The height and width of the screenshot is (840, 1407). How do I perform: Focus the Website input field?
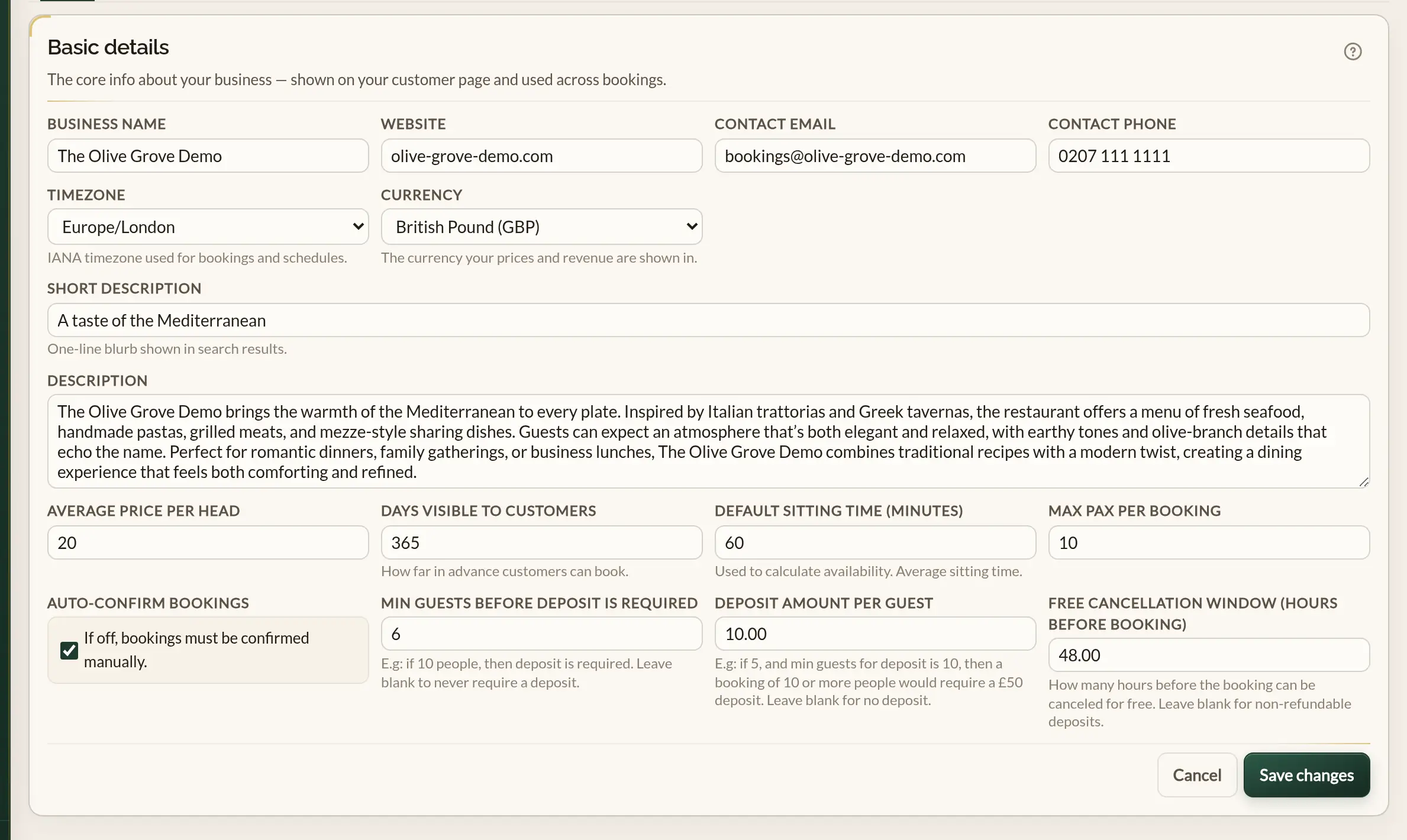point(541,156)
